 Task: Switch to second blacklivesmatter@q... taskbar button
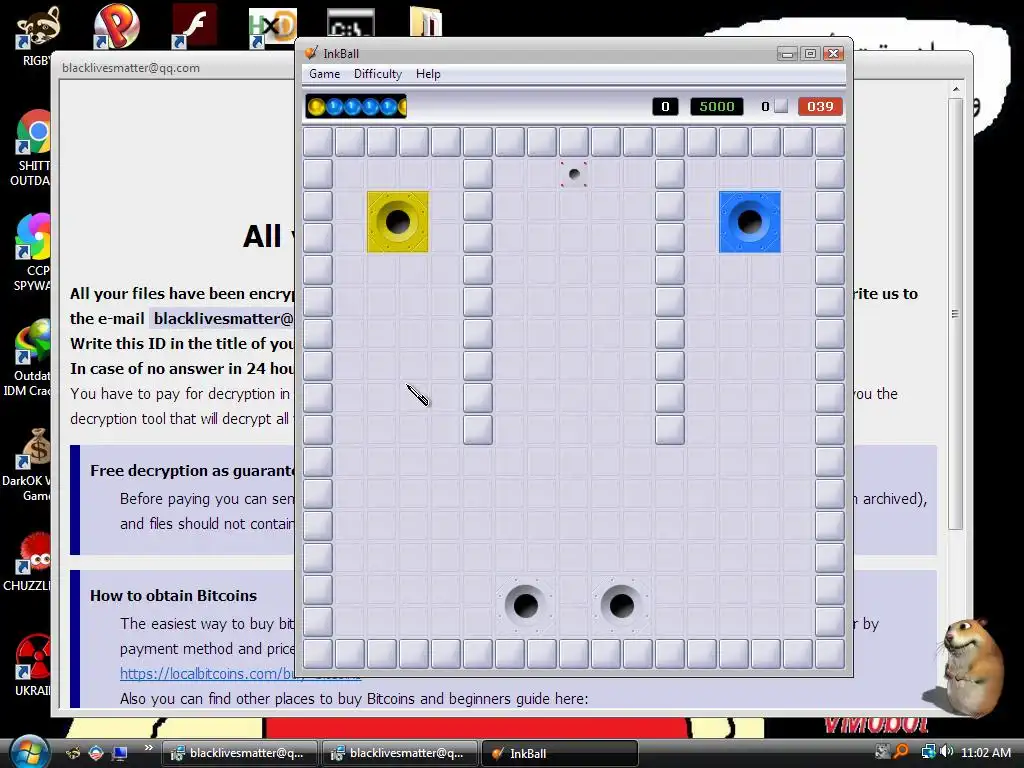tap(399, 753)
